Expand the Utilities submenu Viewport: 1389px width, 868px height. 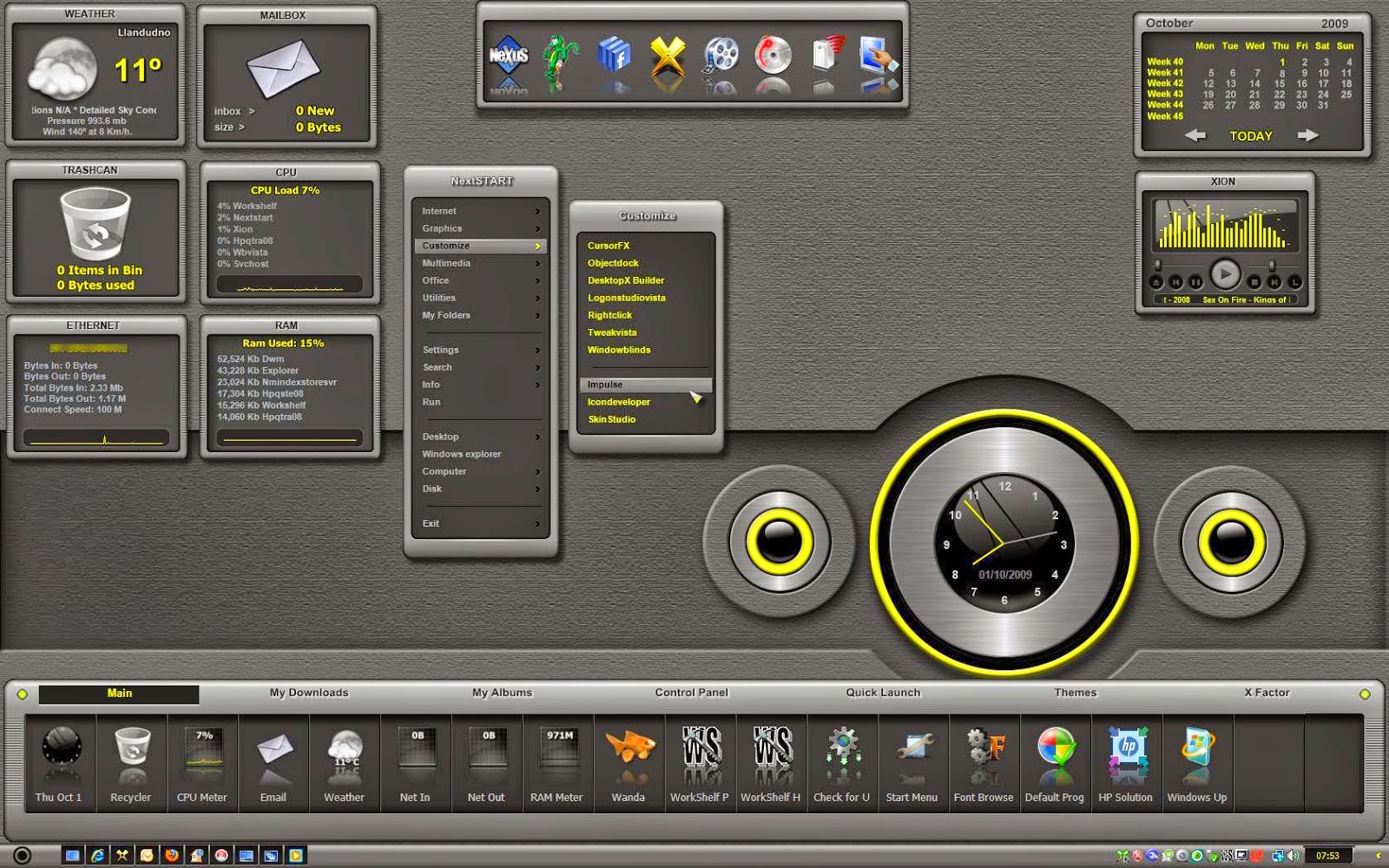coord(480,298)
